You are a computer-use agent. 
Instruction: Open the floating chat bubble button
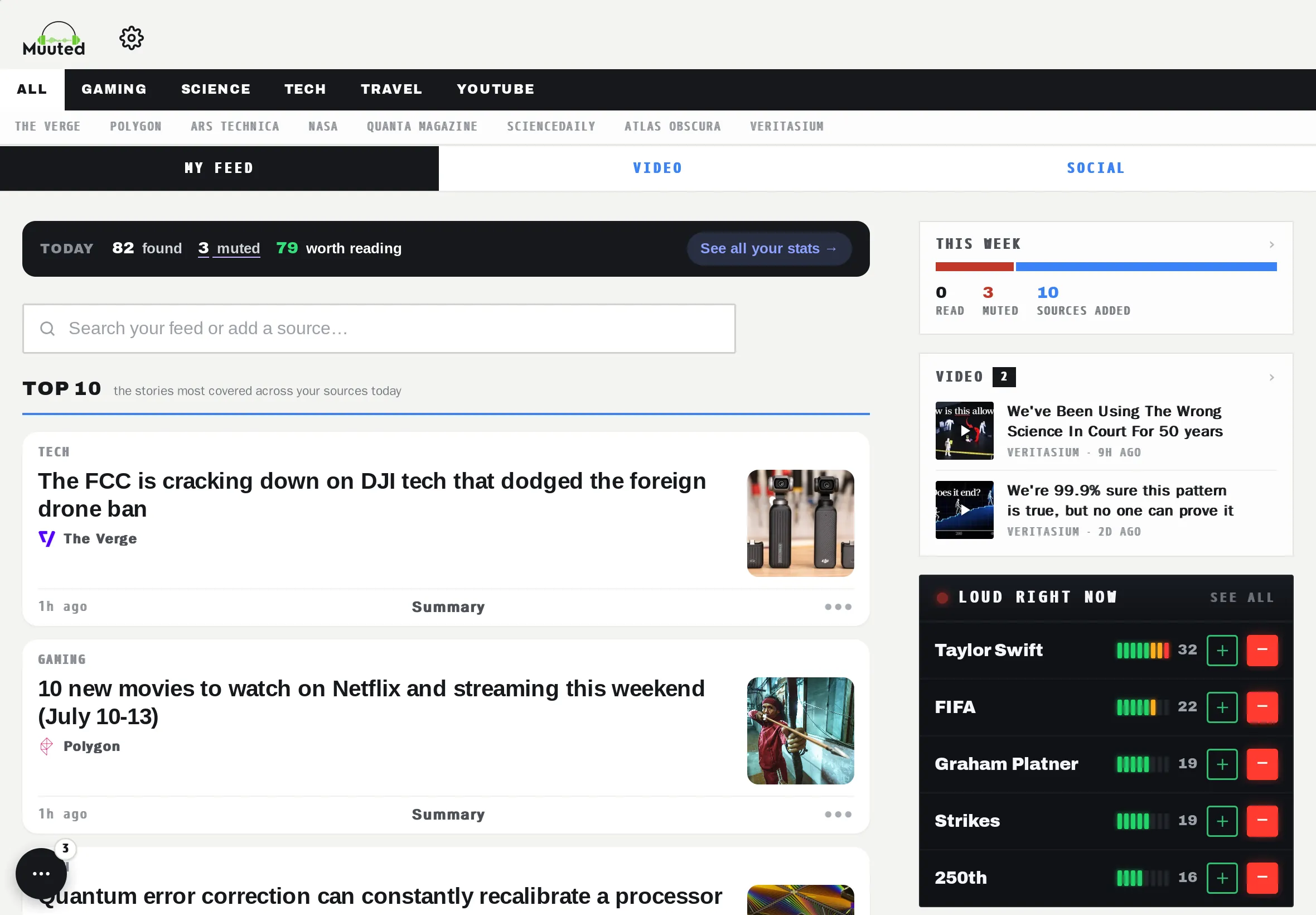[41, 873]
